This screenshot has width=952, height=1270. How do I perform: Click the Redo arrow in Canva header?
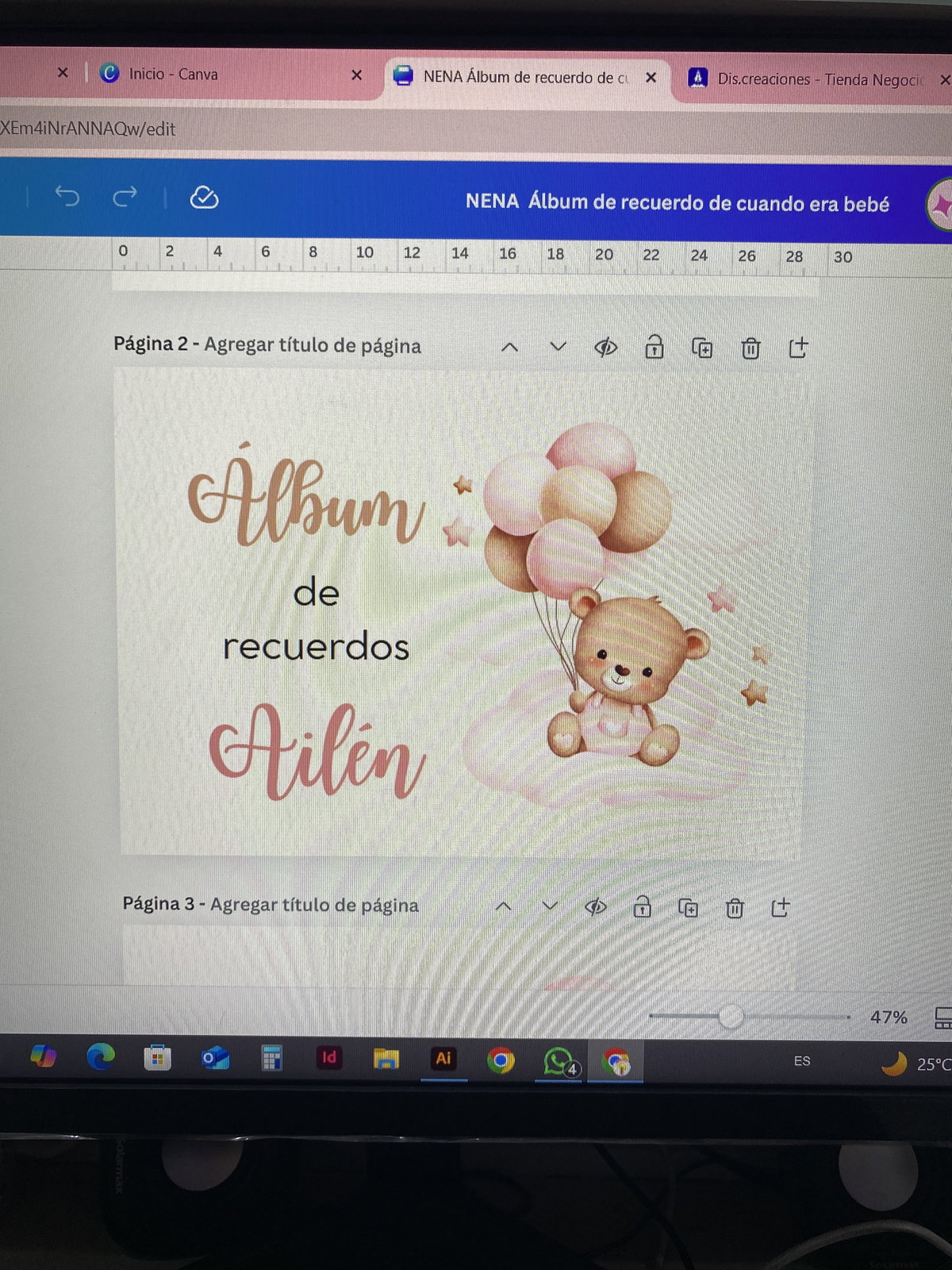click(x=125, y=196)
